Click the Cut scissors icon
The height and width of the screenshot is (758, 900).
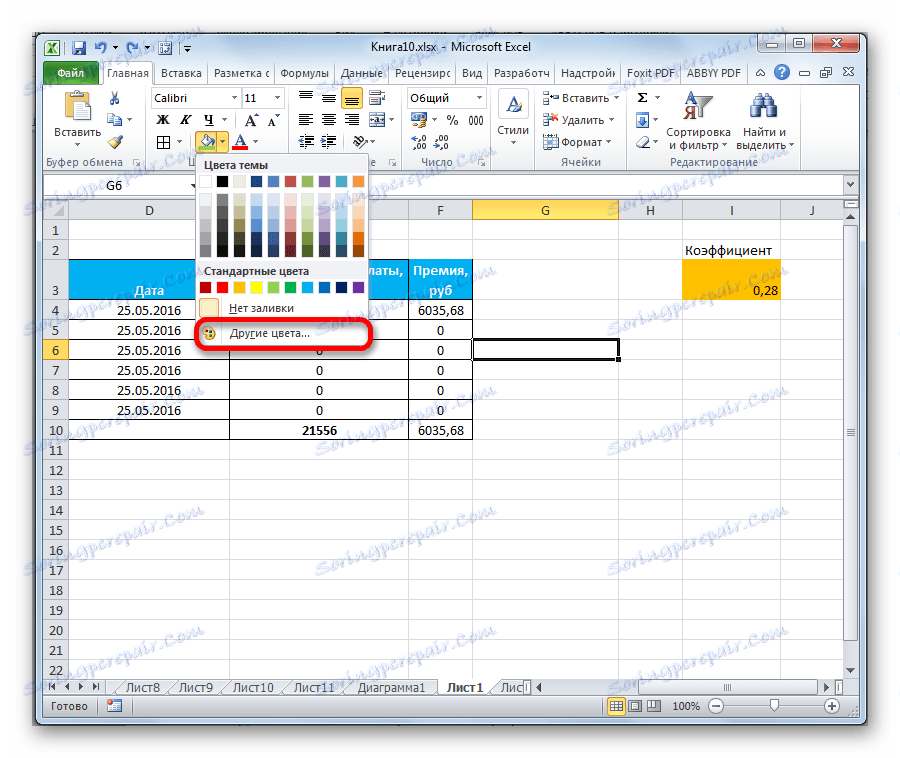[115, 99]
